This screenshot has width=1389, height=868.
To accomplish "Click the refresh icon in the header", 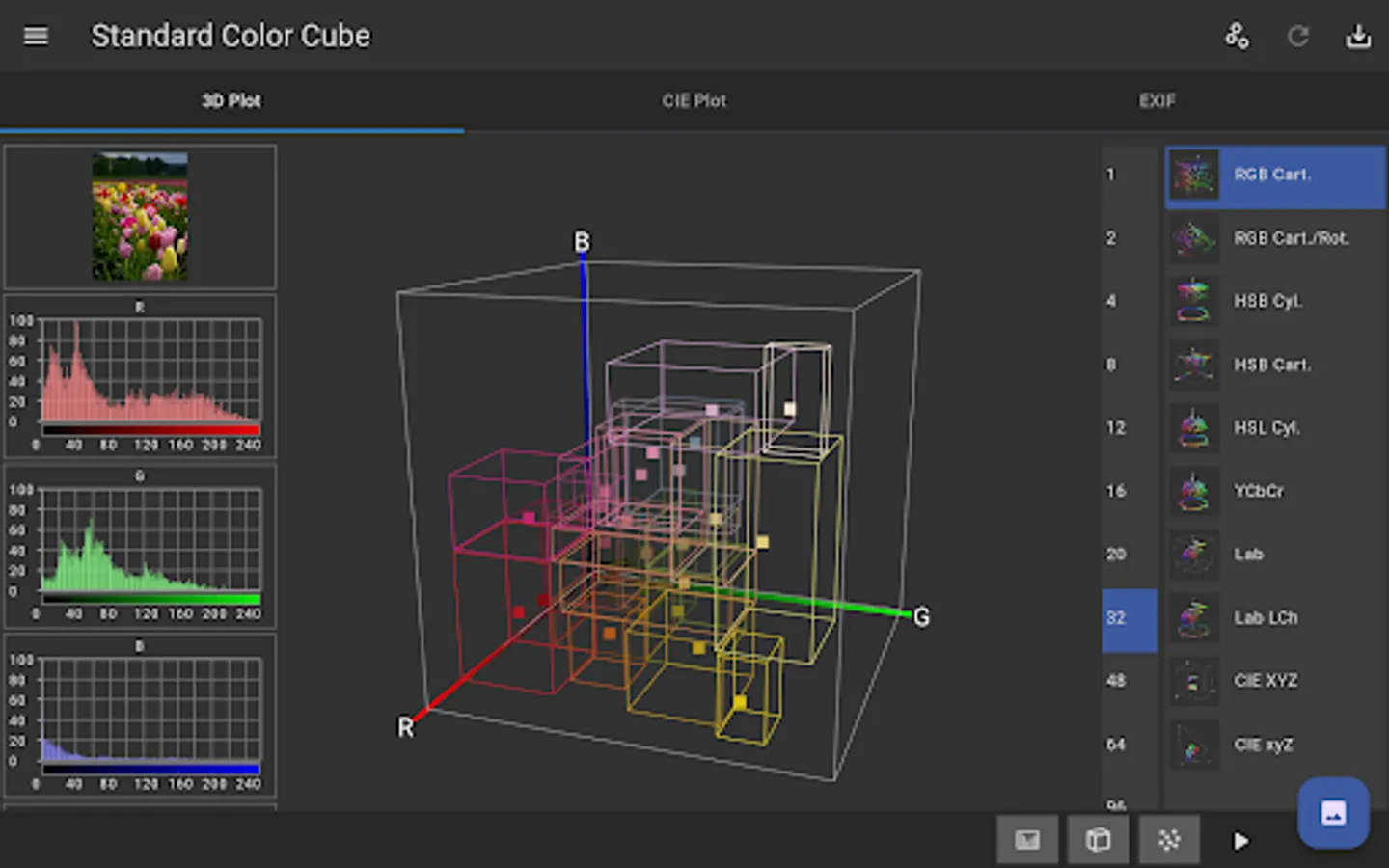I will point(1298,37).
